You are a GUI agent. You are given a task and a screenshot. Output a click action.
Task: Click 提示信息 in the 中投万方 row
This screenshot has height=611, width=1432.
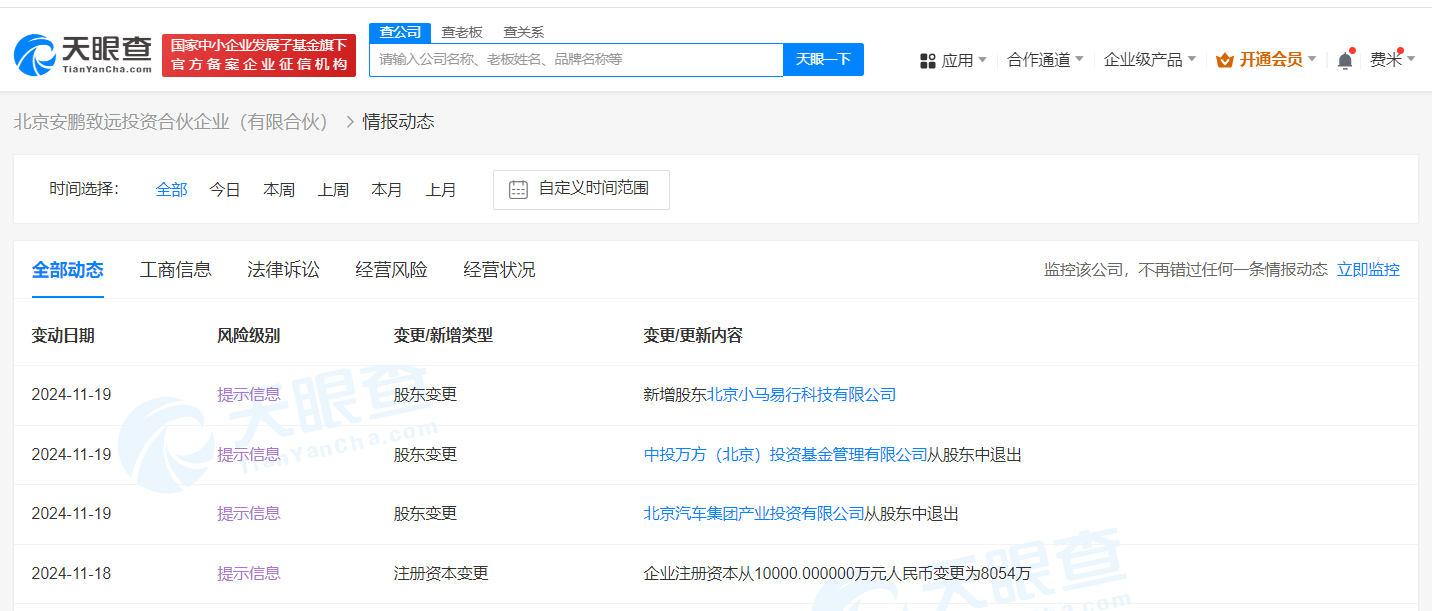pyautogui.click(x=249, y=455)
